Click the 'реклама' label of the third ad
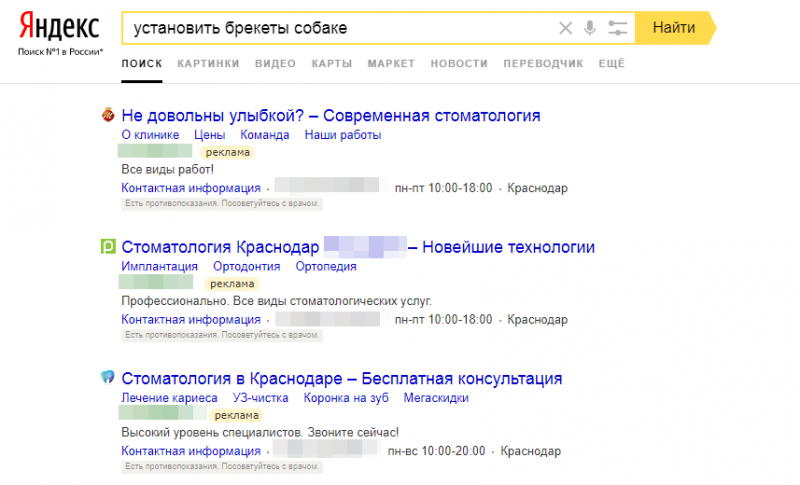Screen dimensions: 800x485 236,416
